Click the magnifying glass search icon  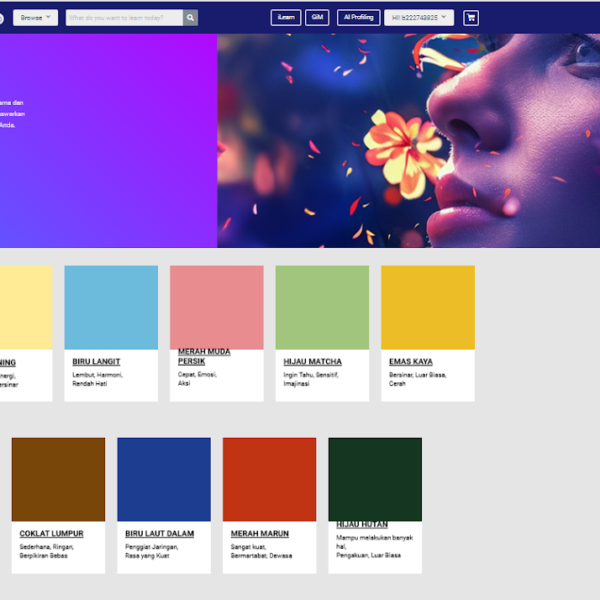(x=191, y=18)
